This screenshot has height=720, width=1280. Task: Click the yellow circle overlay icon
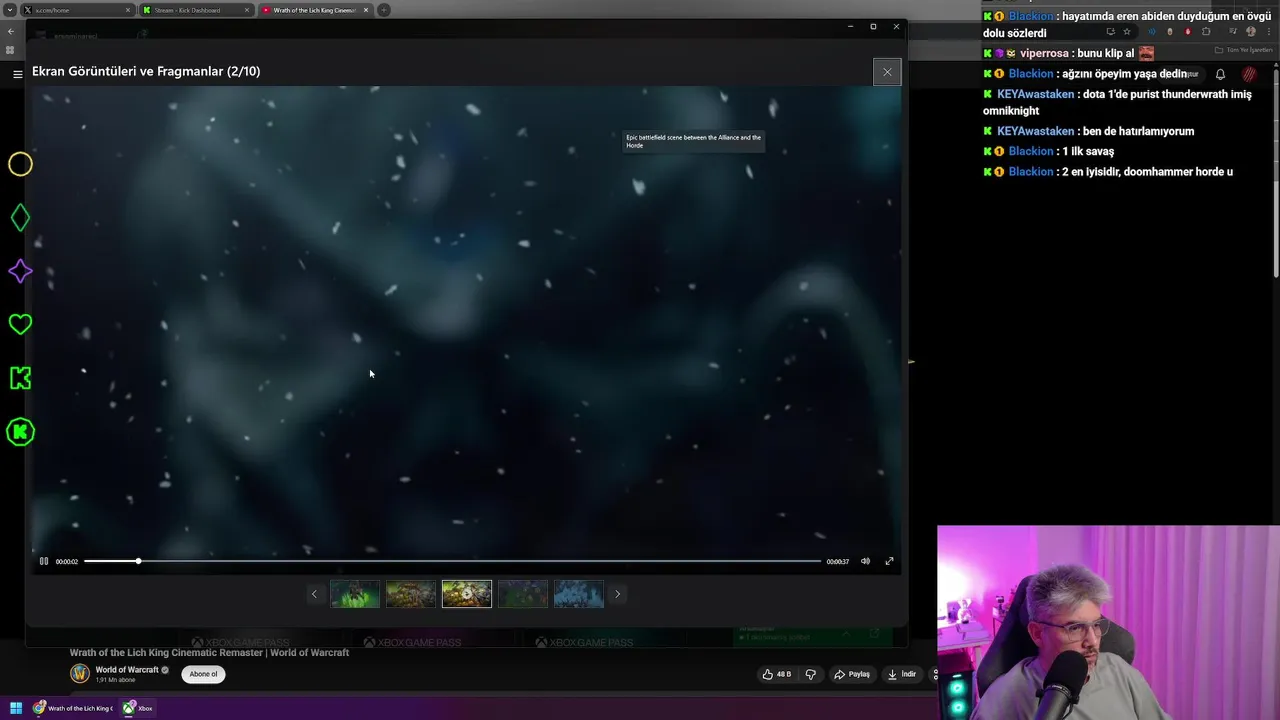(20, 164)
